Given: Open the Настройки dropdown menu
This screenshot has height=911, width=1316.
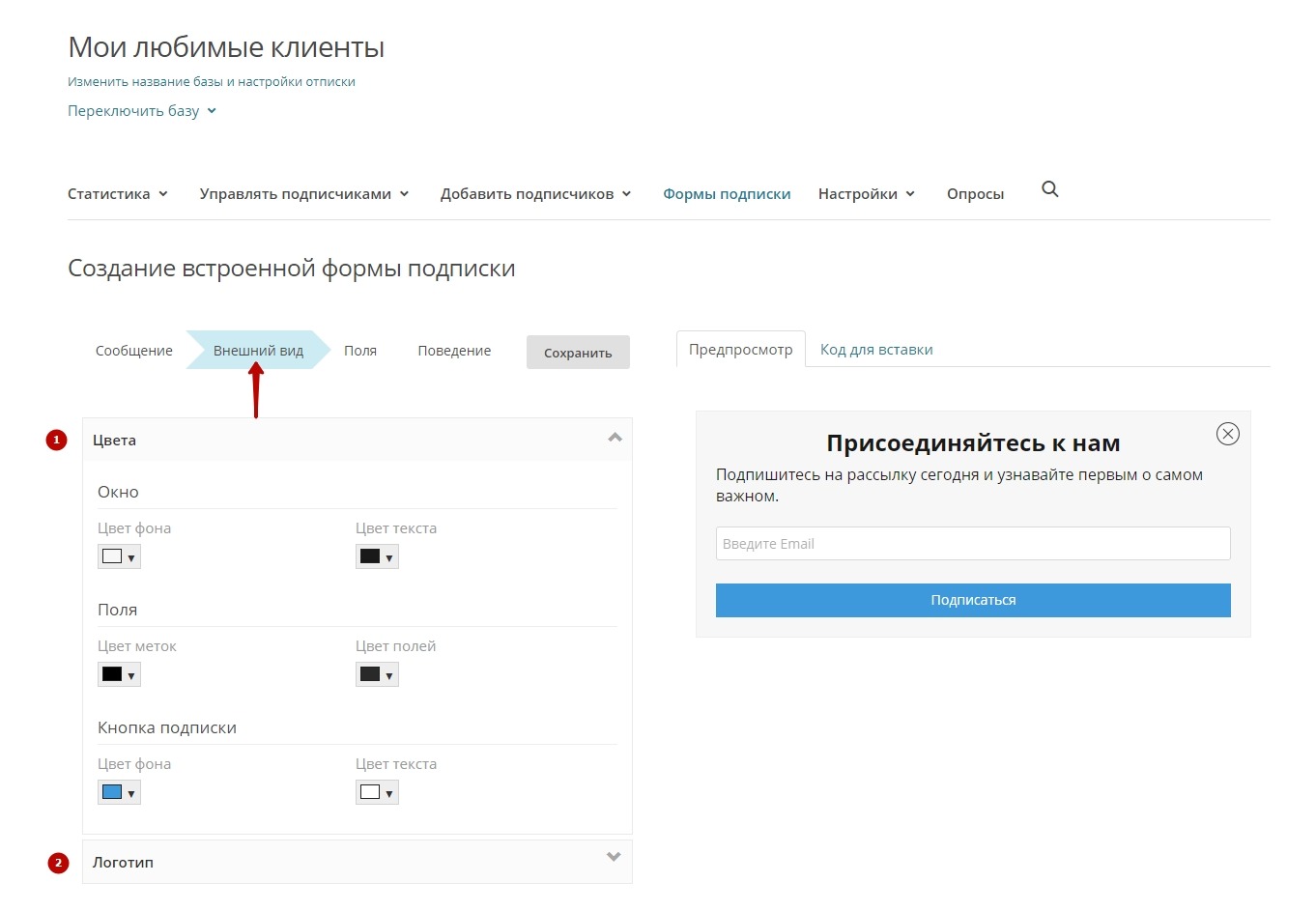Looking at the screenshot, I should tap(866, 194).
